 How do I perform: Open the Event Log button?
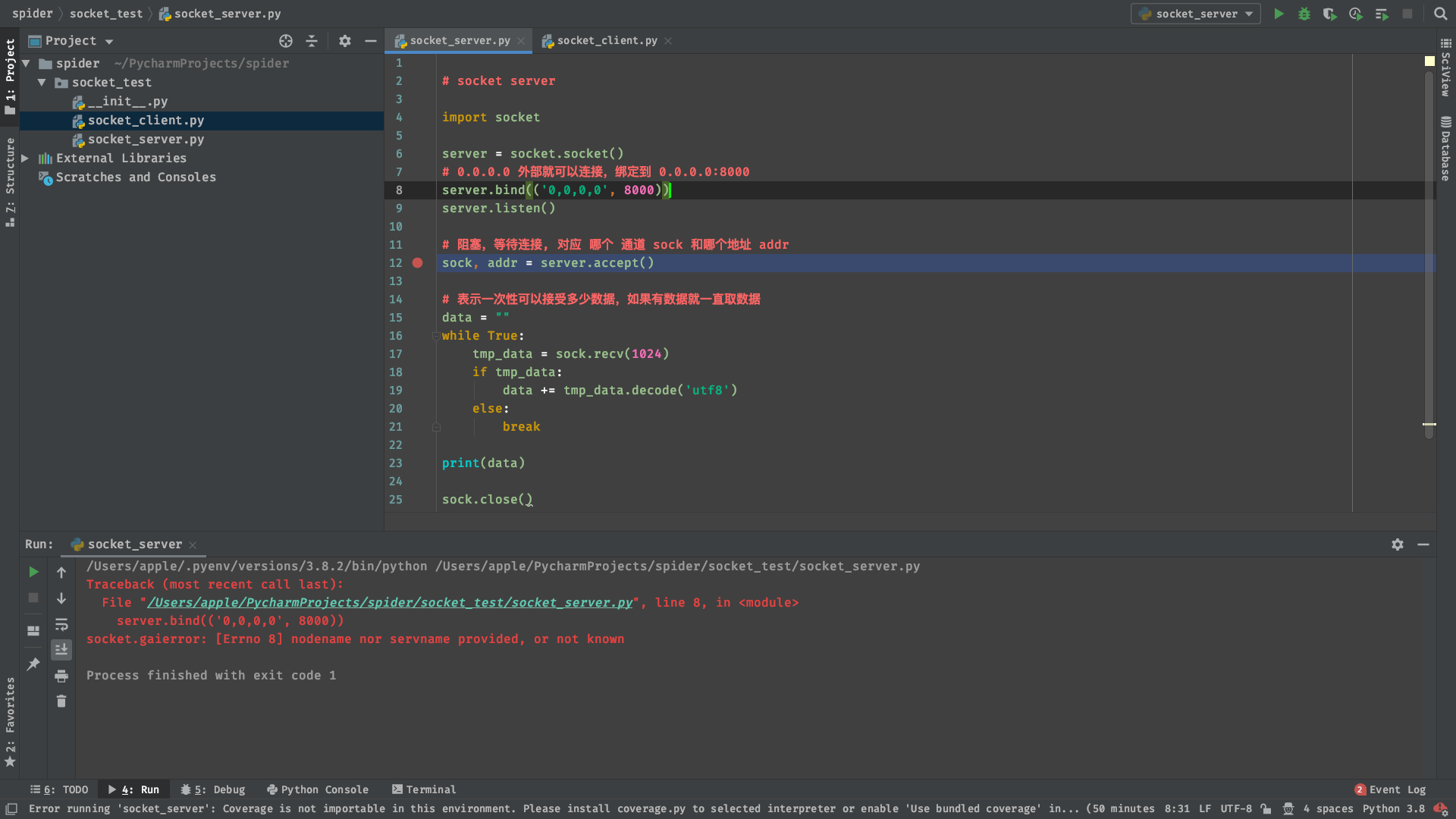1390,789
